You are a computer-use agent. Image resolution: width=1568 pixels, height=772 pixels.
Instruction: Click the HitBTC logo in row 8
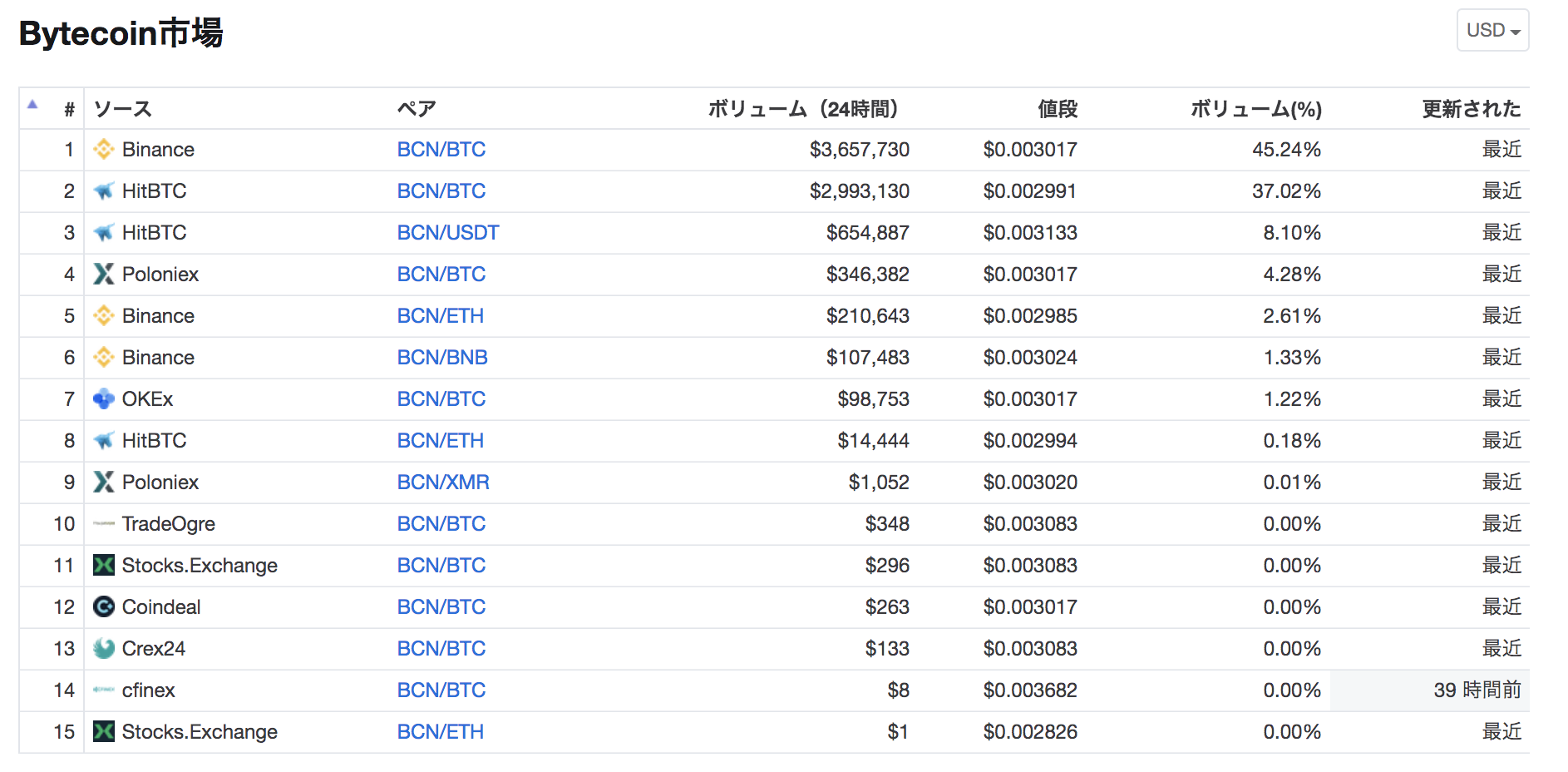103,441
